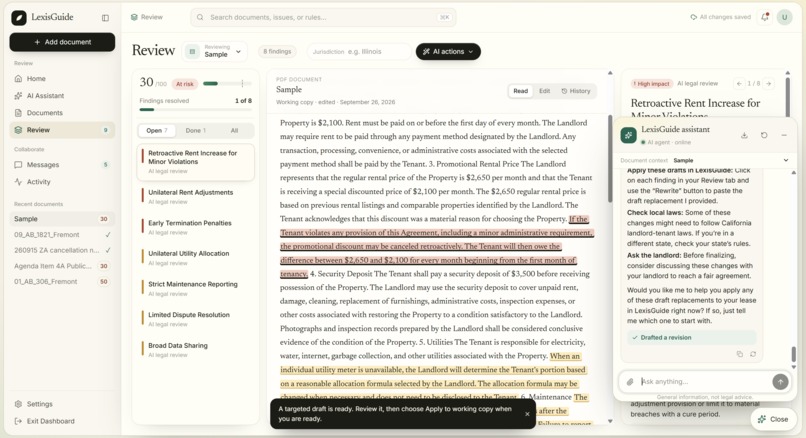Viewport: 806px width, 438px height.
Task: Copy the assistant's reply
Action: click(x=740, y=354)
